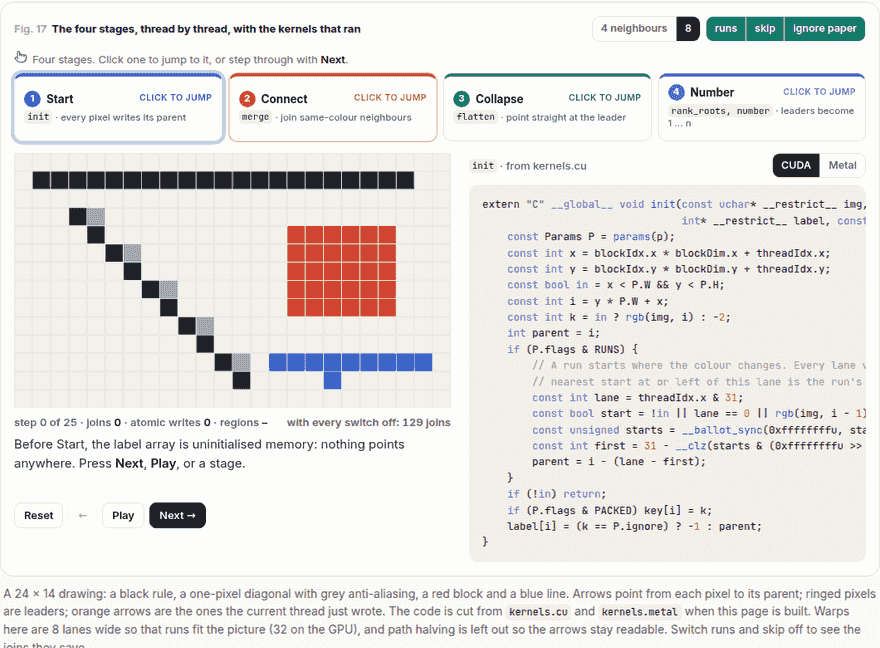Viewport: 880px width, 648px height.
Task: Jump to the Connect stage card
Action: point(333,108)
